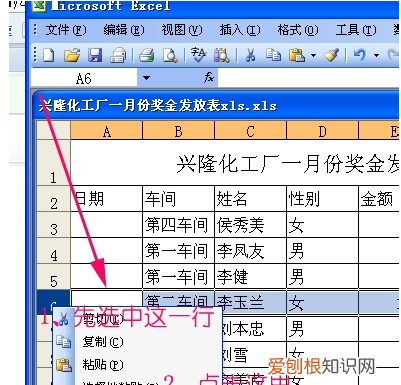Open the 插入(I) menu
401x385 pixels.
pos(240,30)
